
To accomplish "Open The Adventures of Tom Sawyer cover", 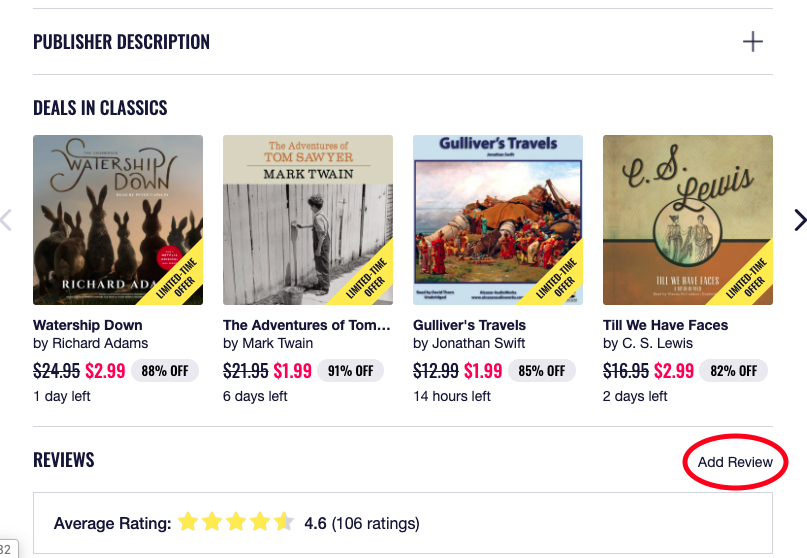I will pyautogui.click(x=308, y=220).
